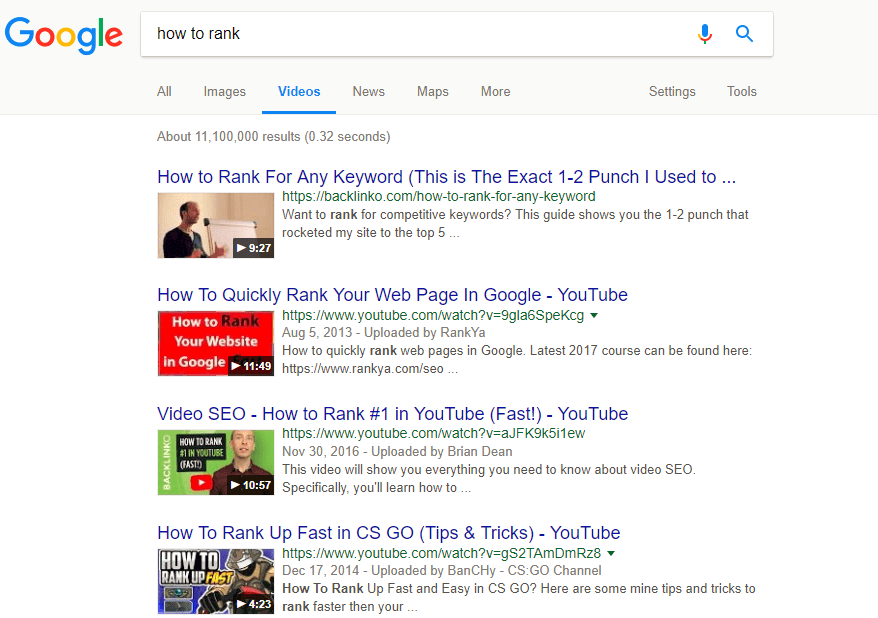Open 'How to Rank For Any Keyword' result
Image resolution: width=878 pixels, height=618 pixels.
coord(446,177)
